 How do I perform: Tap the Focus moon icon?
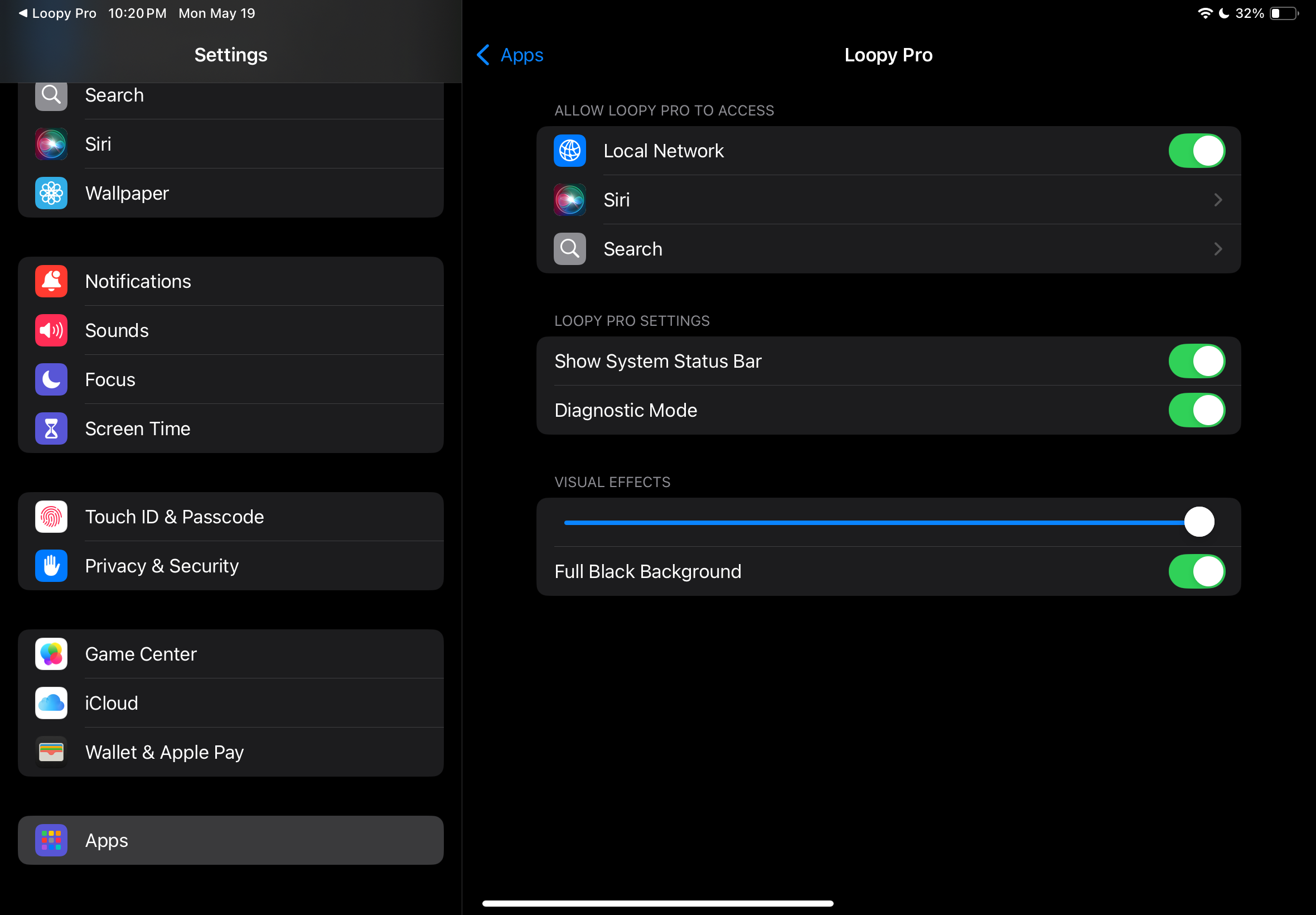click(51, 379)
